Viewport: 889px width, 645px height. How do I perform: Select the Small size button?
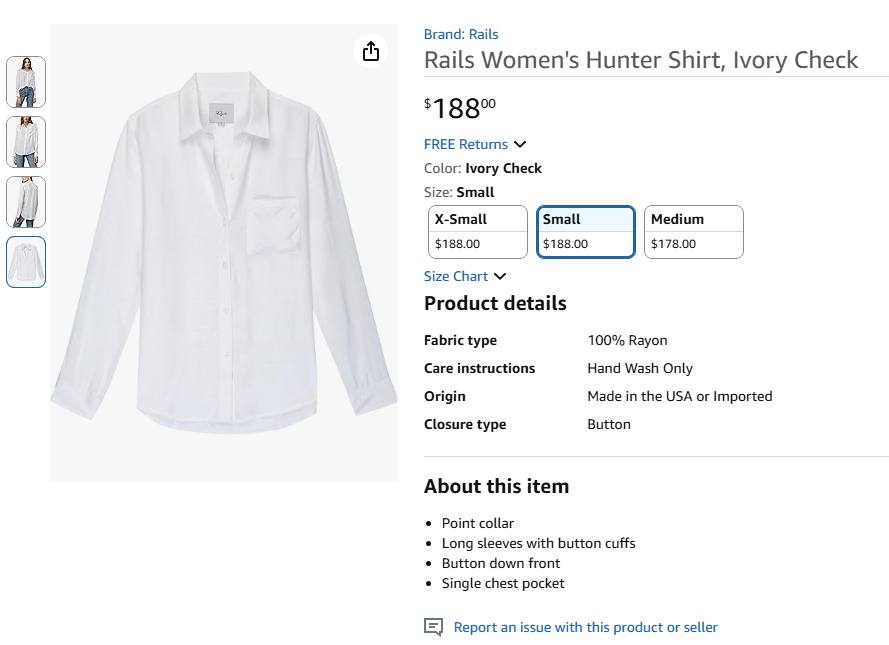pos(585,231)
